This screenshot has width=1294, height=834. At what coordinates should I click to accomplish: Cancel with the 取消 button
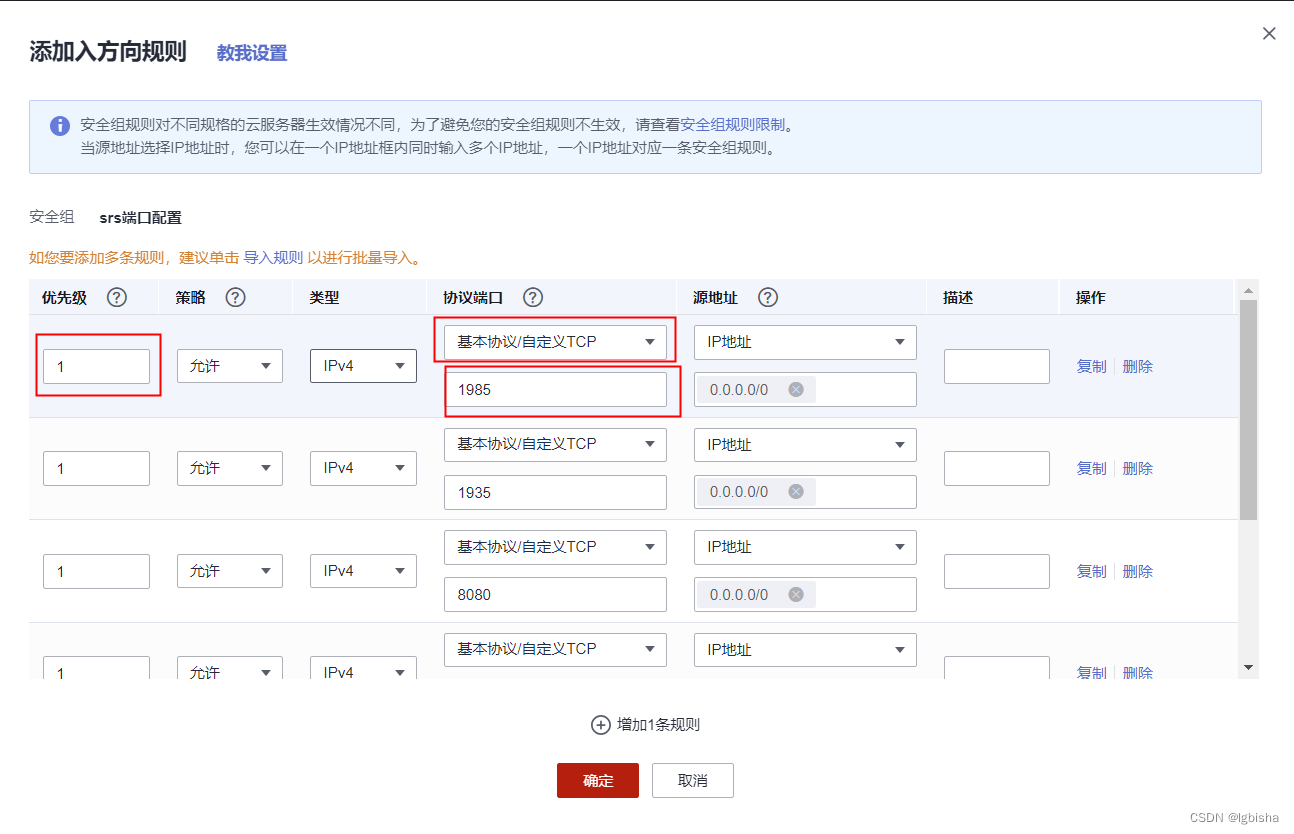693,781
